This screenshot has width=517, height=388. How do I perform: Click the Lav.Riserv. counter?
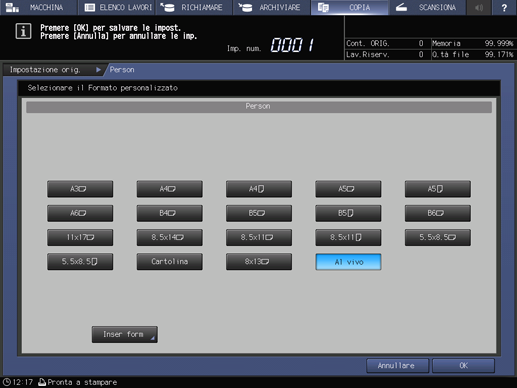(385, 55)
